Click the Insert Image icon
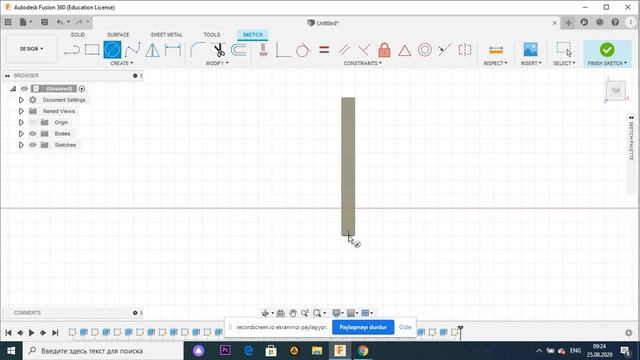Screen dimensions: 640x360 pyautogui.click(x=530, y=50)
